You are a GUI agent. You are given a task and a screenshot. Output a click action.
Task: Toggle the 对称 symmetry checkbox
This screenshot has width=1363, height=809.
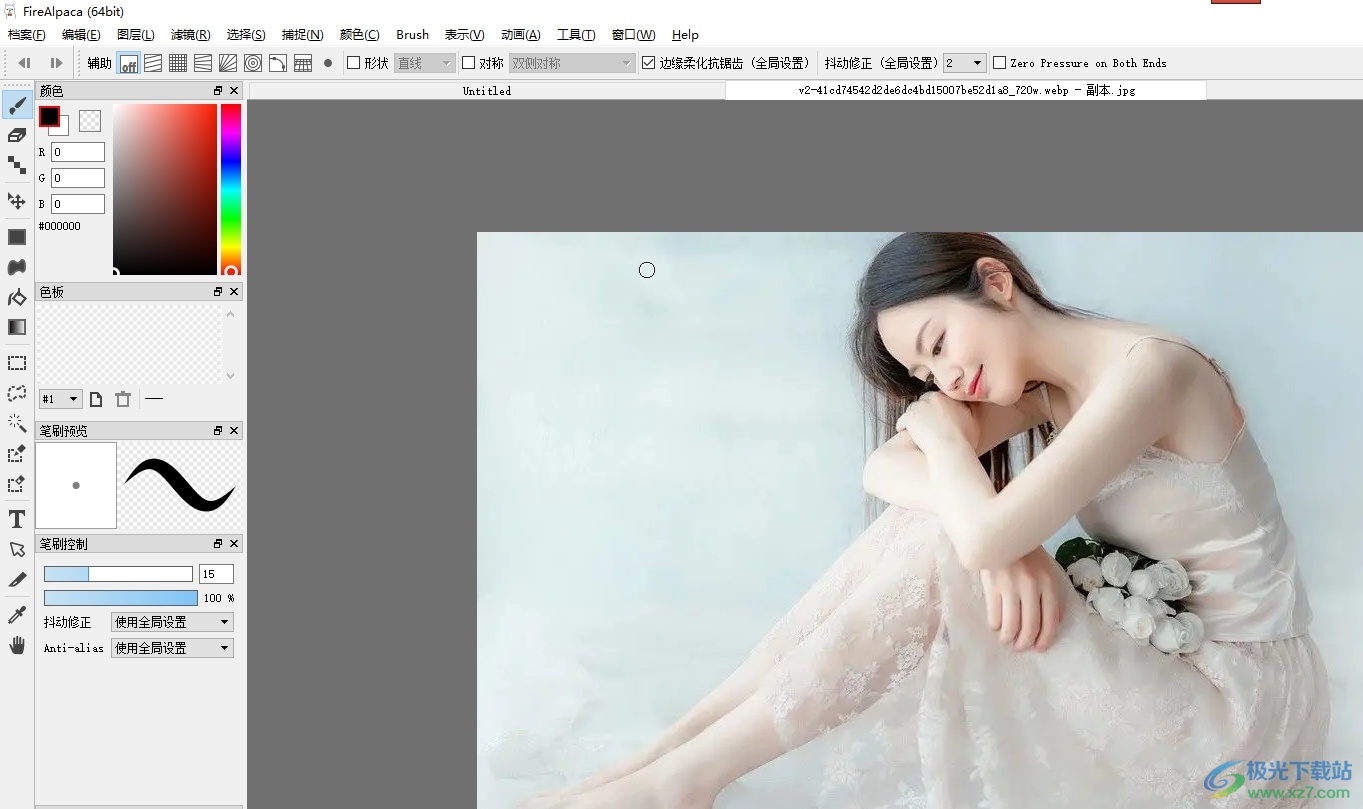tap(468, 63)
